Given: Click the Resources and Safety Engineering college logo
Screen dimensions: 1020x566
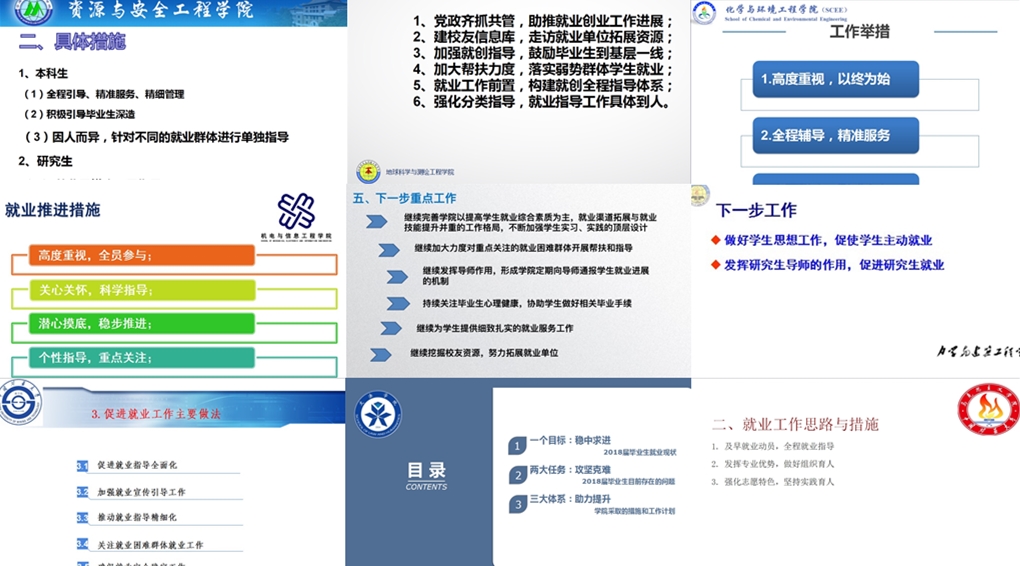Looking at the screenshot, I should tap(34, 12).
